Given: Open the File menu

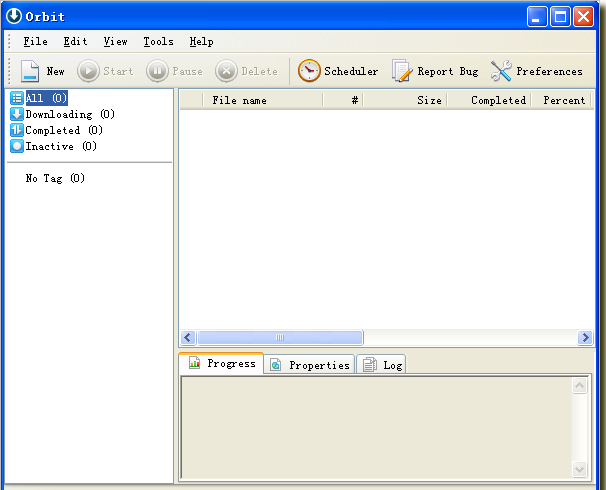Looking at the screenshot, I should pyautogui.click(x=35, y=42).
